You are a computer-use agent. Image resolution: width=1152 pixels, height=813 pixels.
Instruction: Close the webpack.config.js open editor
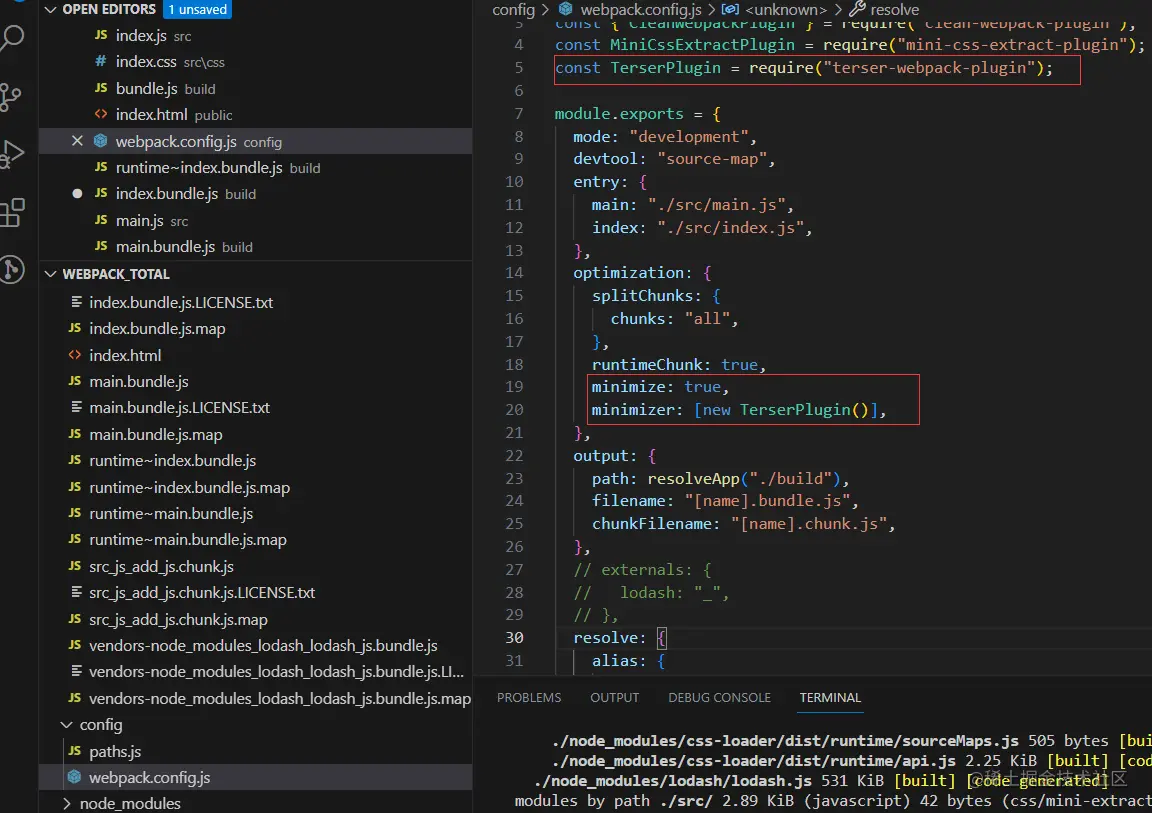click(x=77, y=141)
